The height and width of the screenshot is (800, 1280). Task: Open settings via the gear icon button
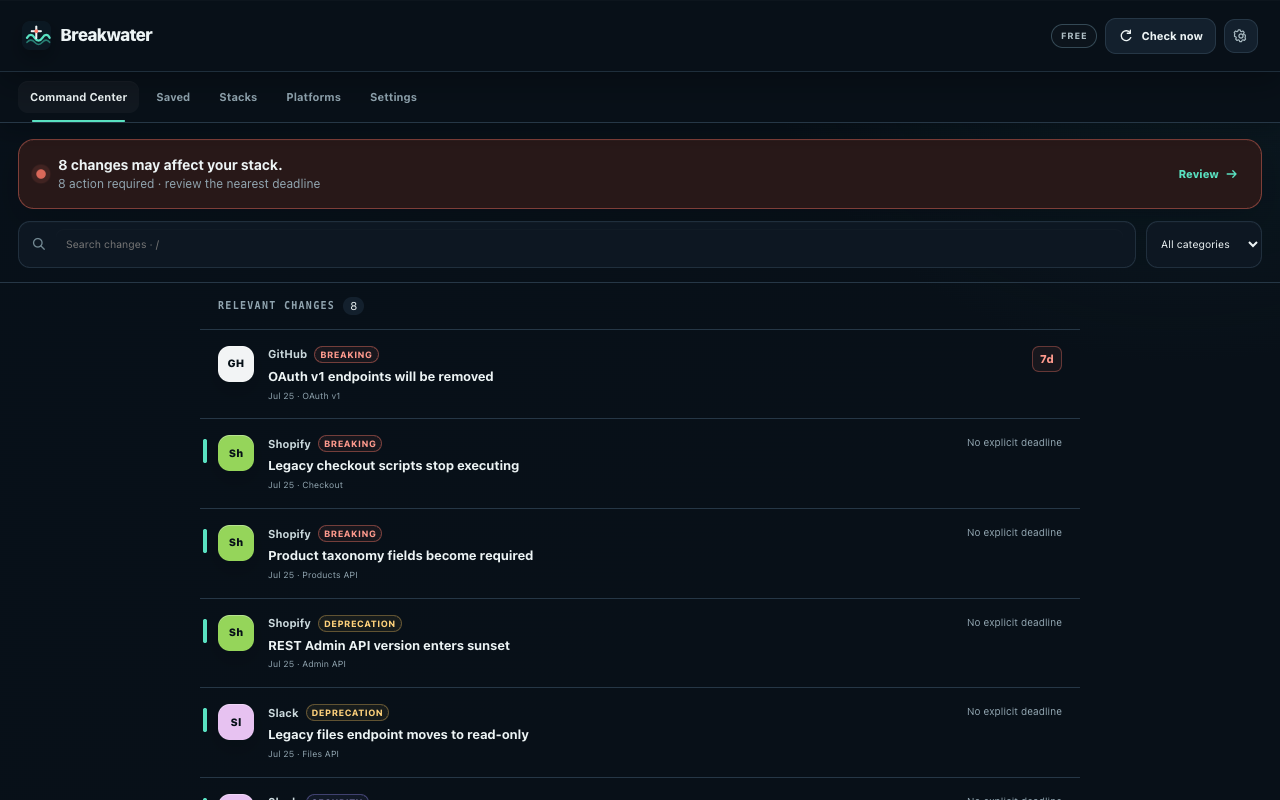coord(1241,36)
